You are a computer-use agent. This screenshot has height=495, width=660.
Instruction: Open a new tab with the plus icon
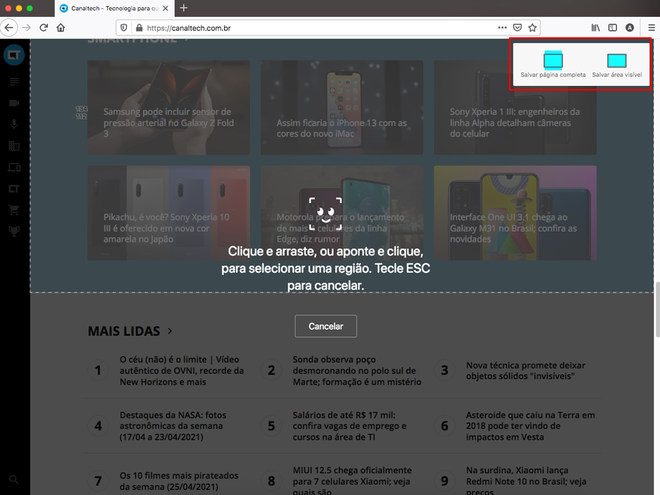pos(184,8)
